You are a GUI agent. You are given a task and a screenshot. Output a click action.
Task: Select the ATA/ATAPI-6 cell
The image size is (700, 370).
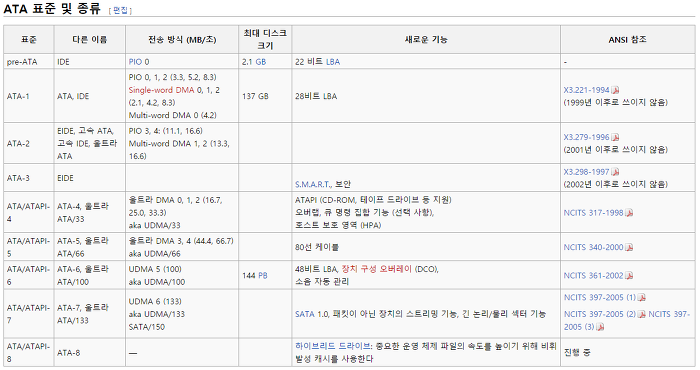[x=29, y=275]
